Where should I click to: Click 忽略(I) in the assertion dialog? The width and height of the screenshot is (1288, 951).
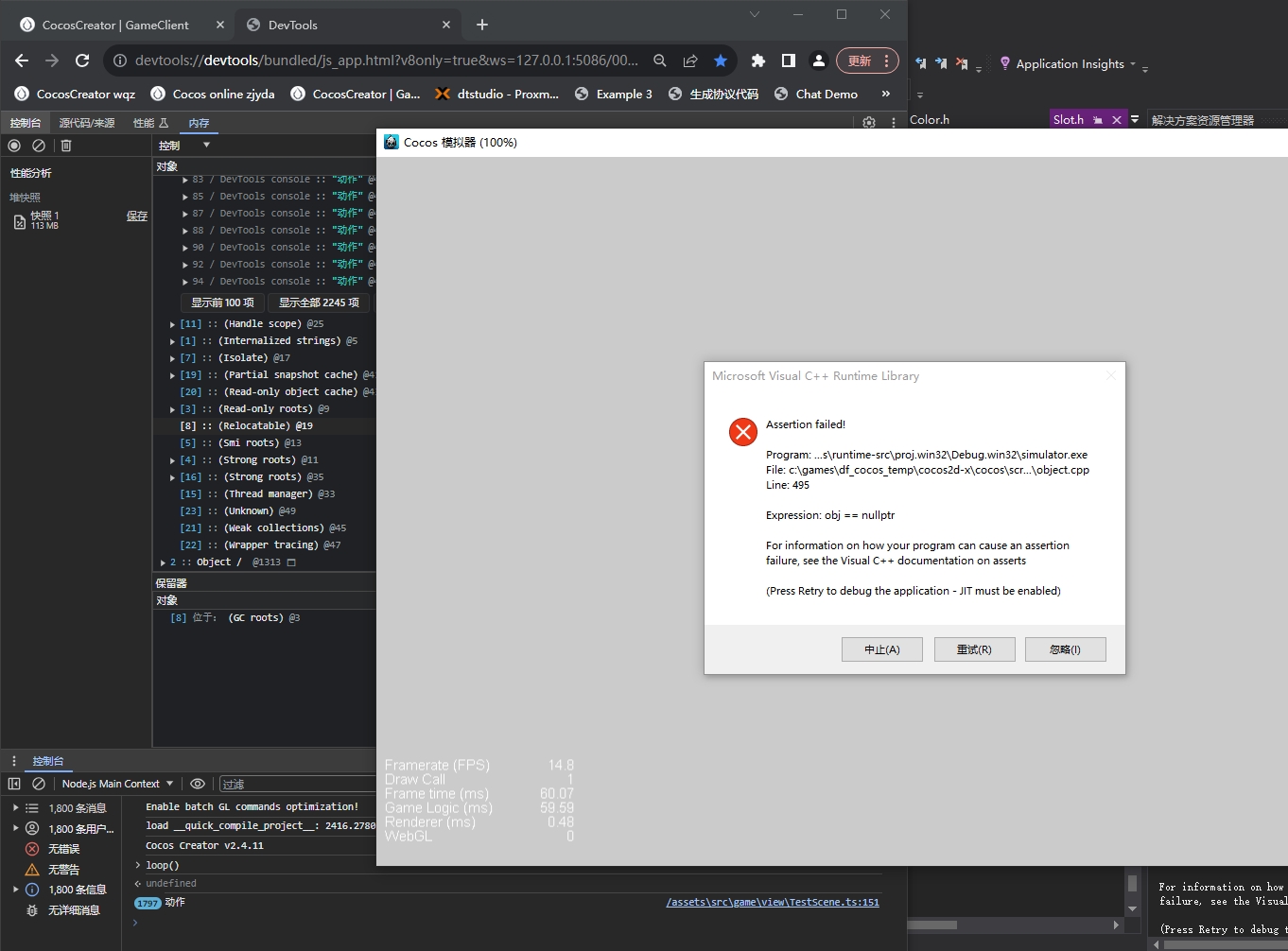coord(1066,649)
